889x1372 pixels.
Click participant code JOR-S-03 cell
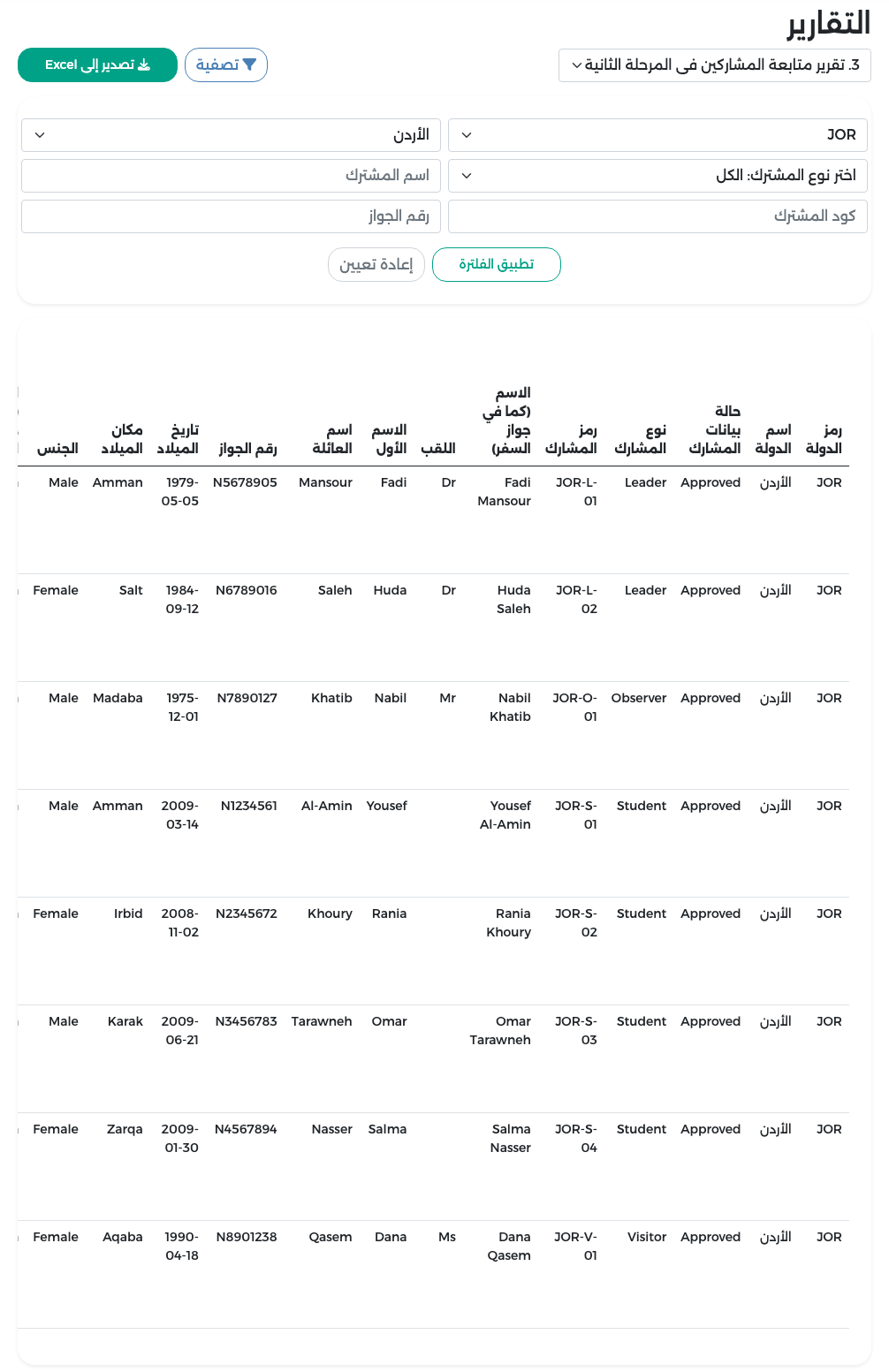pos(576,1030)
